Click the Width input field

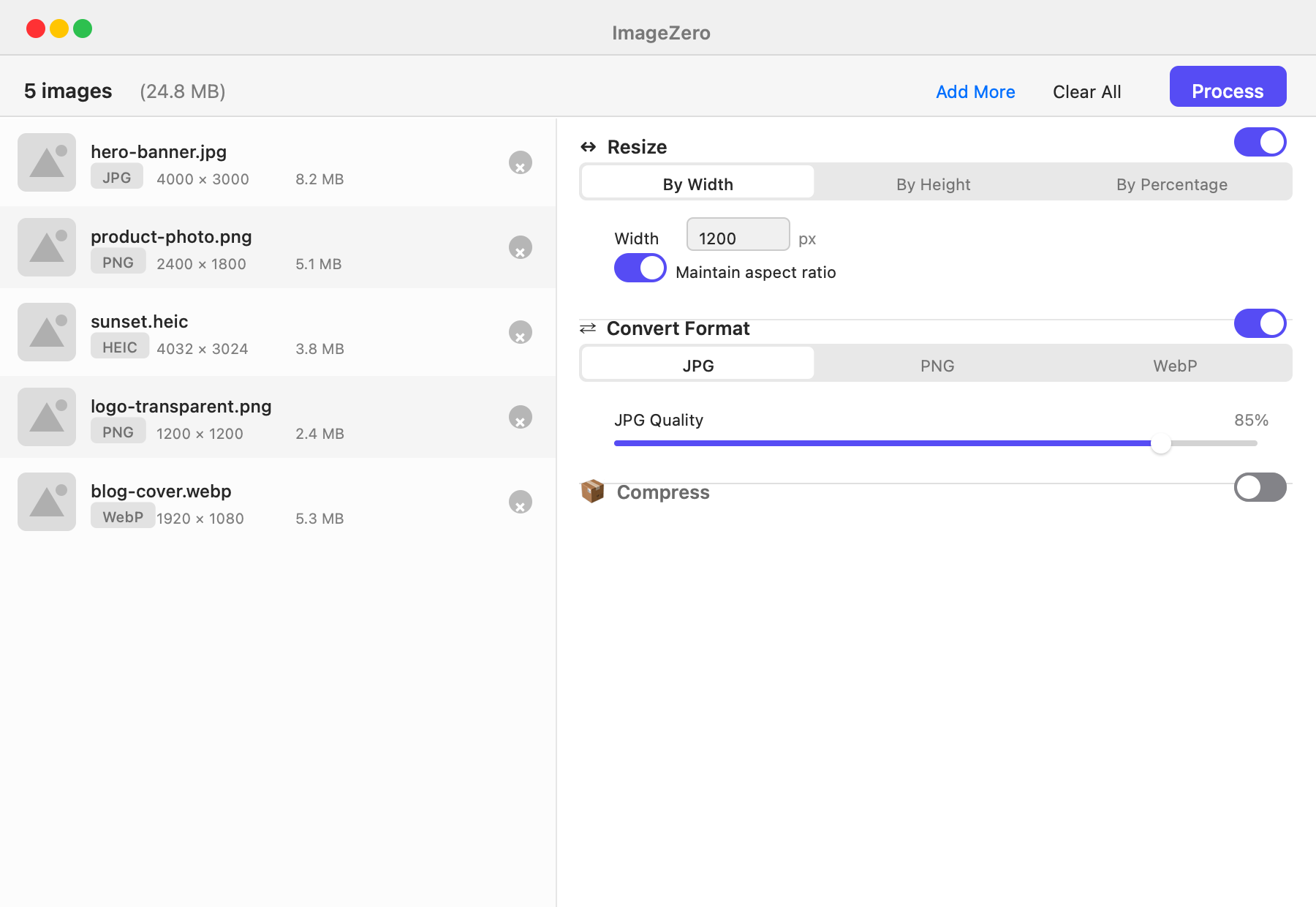738,235
